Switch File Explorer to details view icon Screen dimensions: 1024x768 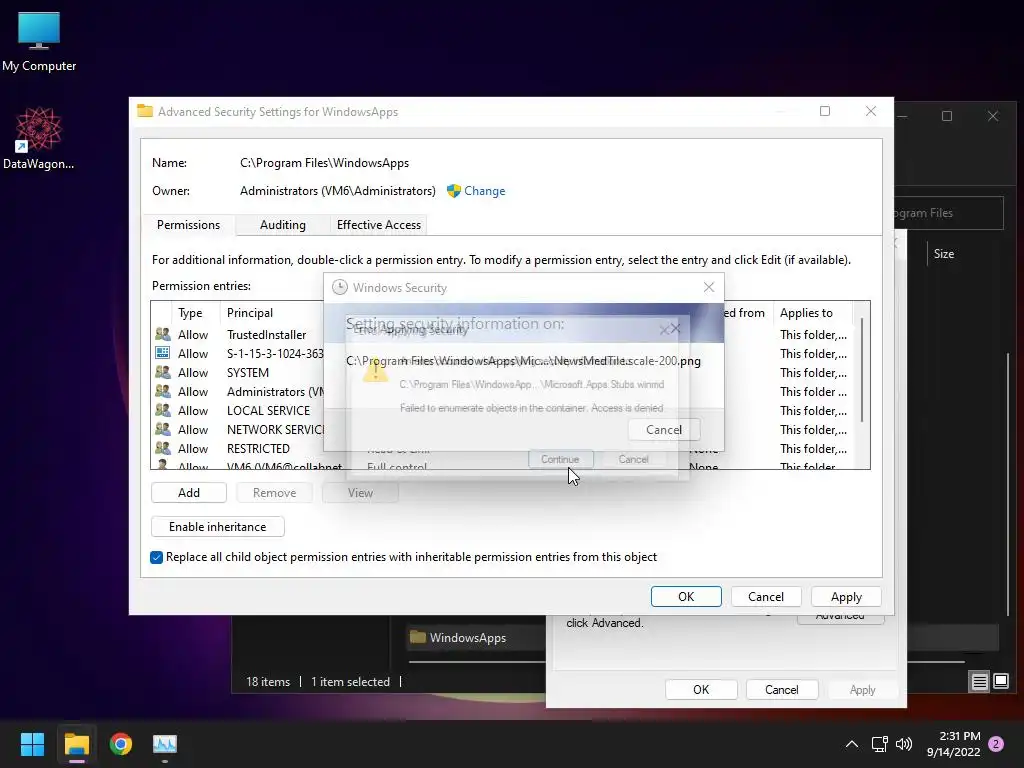979,682
